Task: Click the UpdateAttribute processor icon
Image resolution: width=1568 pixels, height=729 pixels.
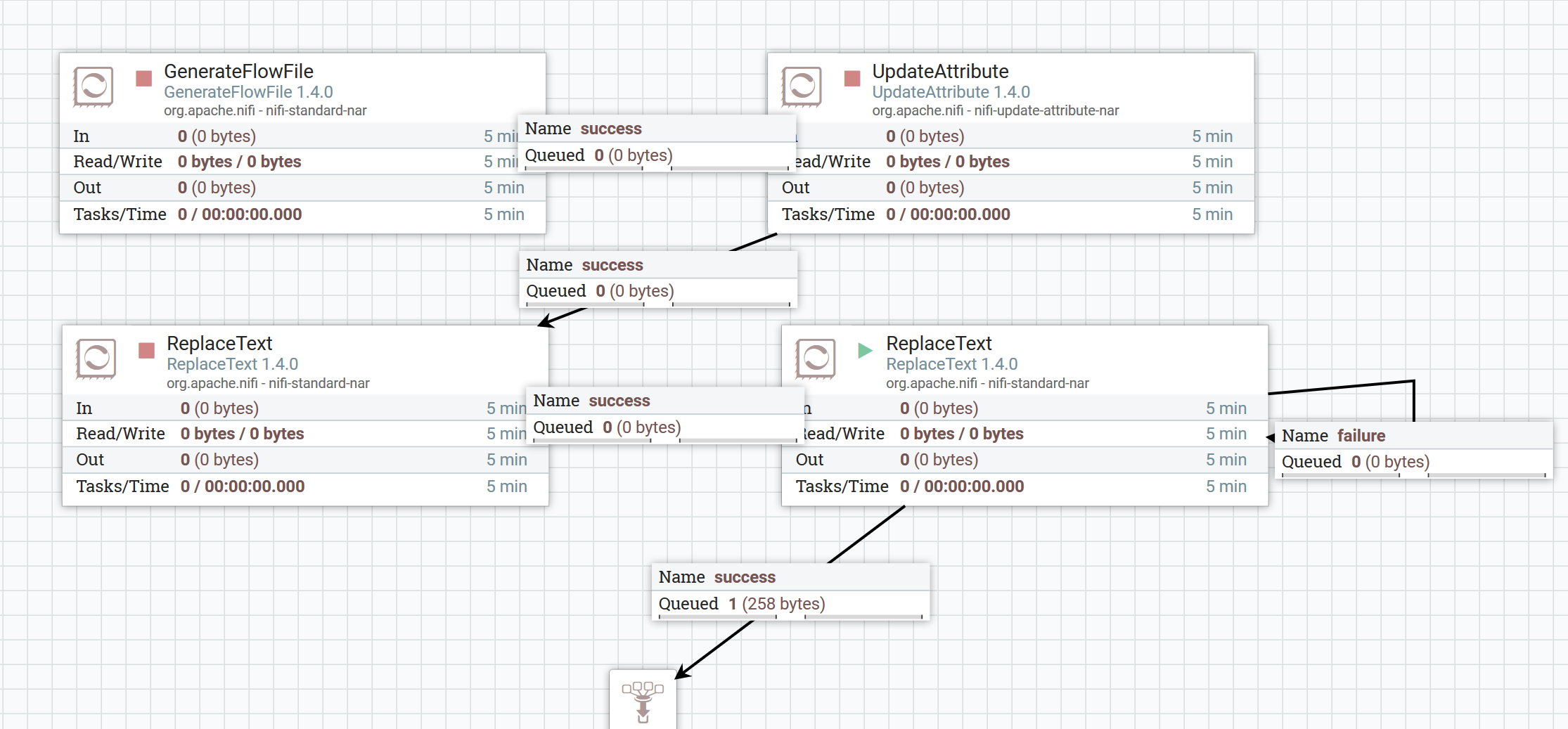Action: click(802, 86)
